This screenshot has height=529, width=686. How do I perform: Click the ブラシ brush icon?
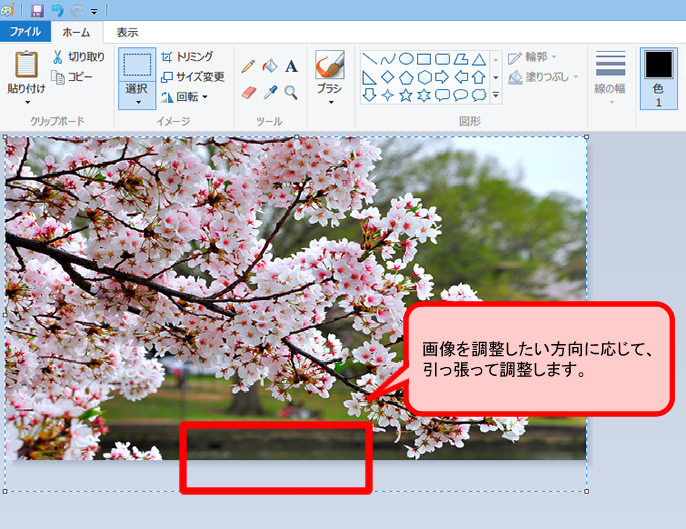[329, 64]
